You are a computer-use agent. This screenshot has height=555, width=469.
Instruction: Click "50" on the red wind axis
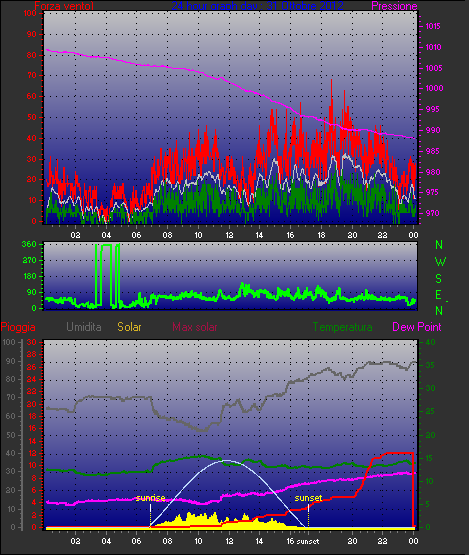[x=32, y=117]
